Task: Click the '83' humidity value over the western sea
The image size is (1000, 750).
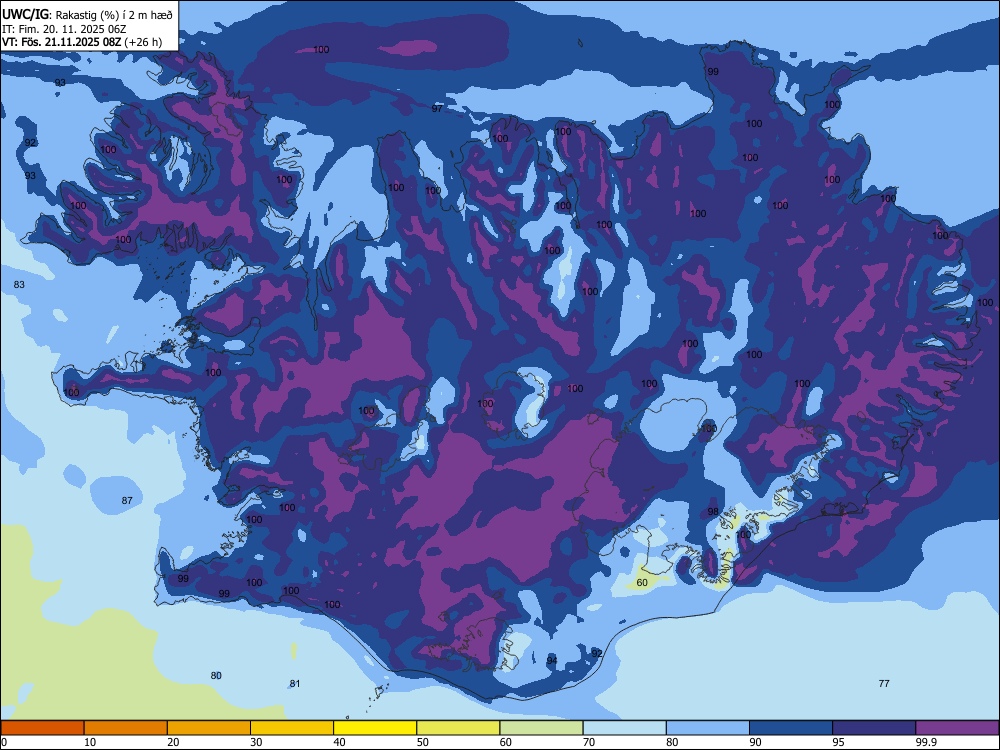Action: 19,284
